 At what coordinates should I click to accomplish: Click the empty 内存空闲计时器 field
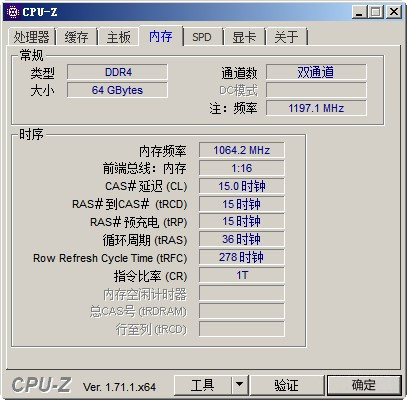(x=242, y=293)
